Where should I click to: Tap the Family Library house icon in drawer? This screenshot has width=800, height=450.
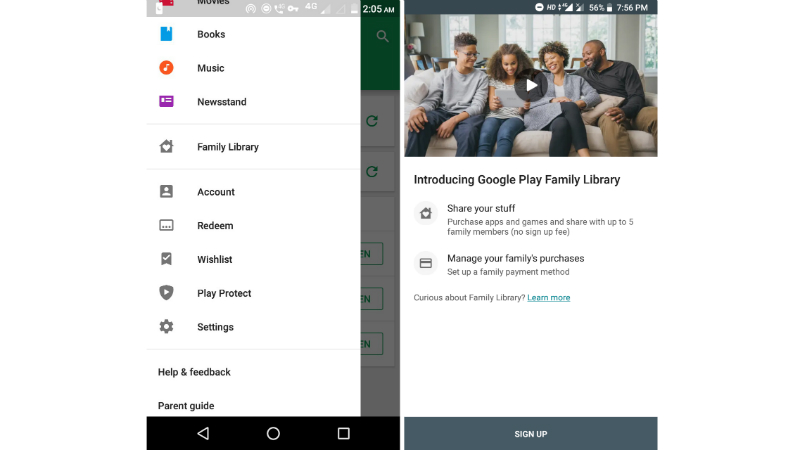tap(166, 146)
